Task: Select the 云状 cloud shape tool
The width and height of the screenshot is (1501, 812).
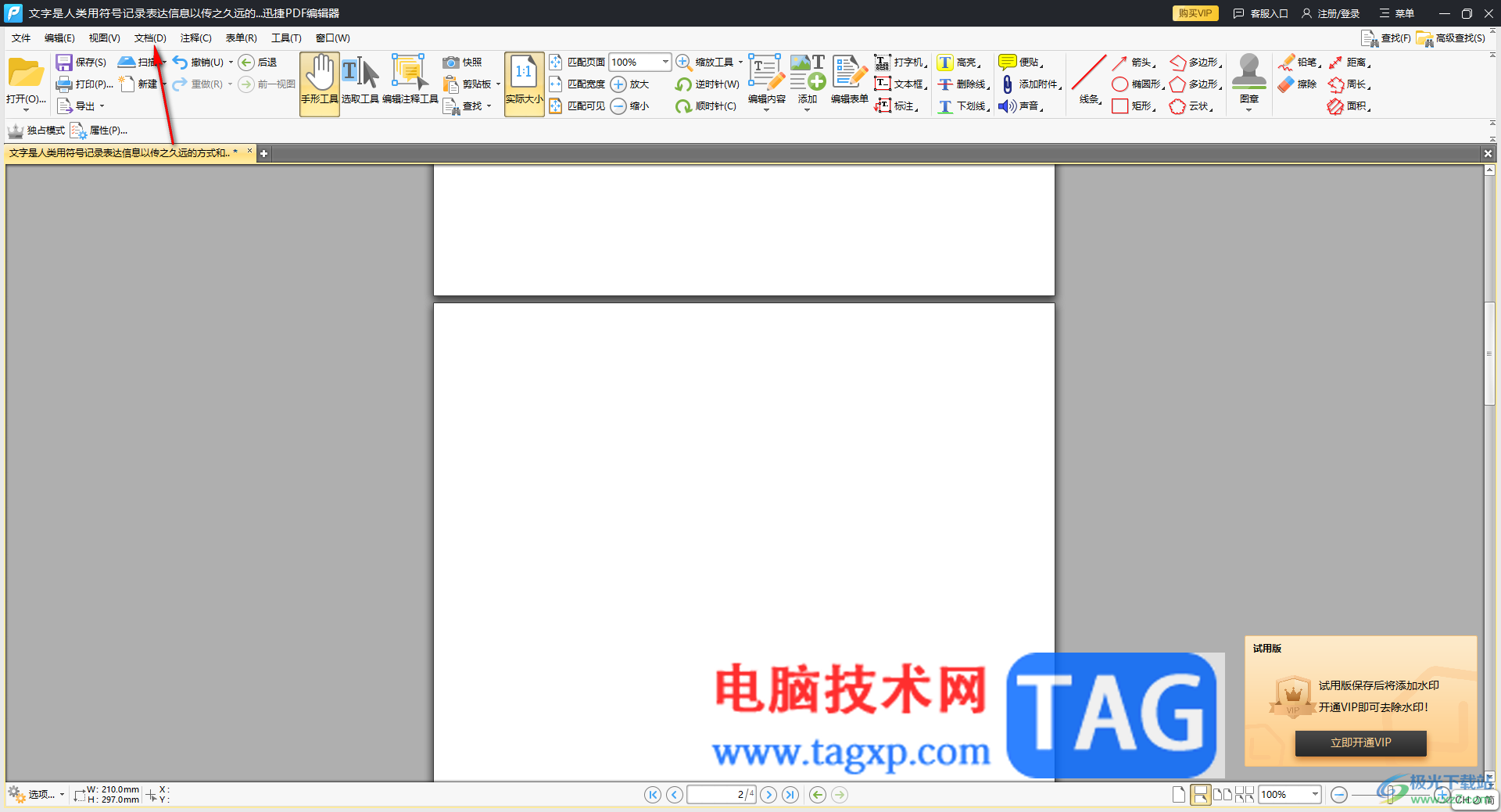Action: 1191,106
